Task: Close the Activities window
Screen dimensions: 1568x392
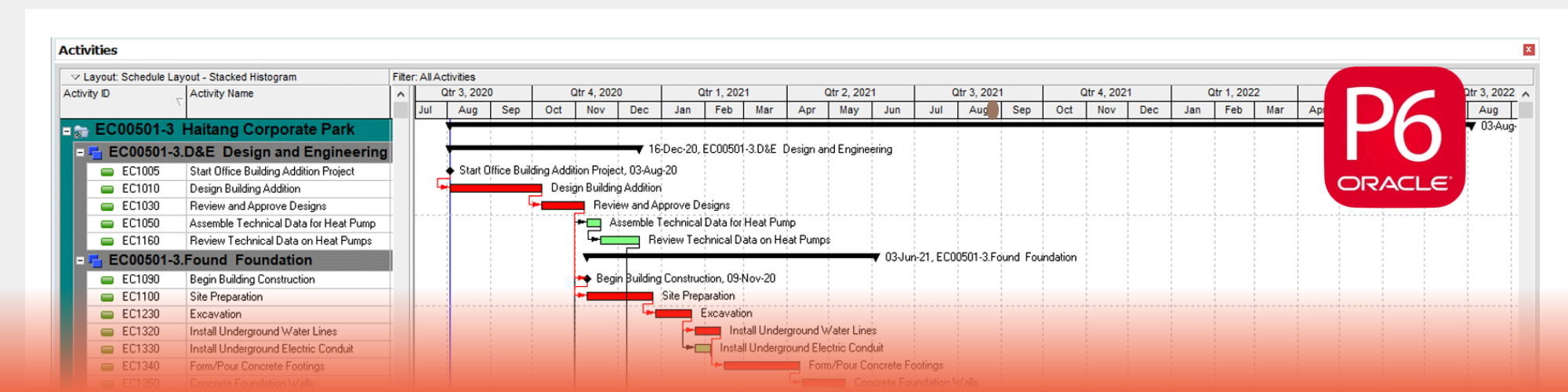Action: coord(1529,49)
